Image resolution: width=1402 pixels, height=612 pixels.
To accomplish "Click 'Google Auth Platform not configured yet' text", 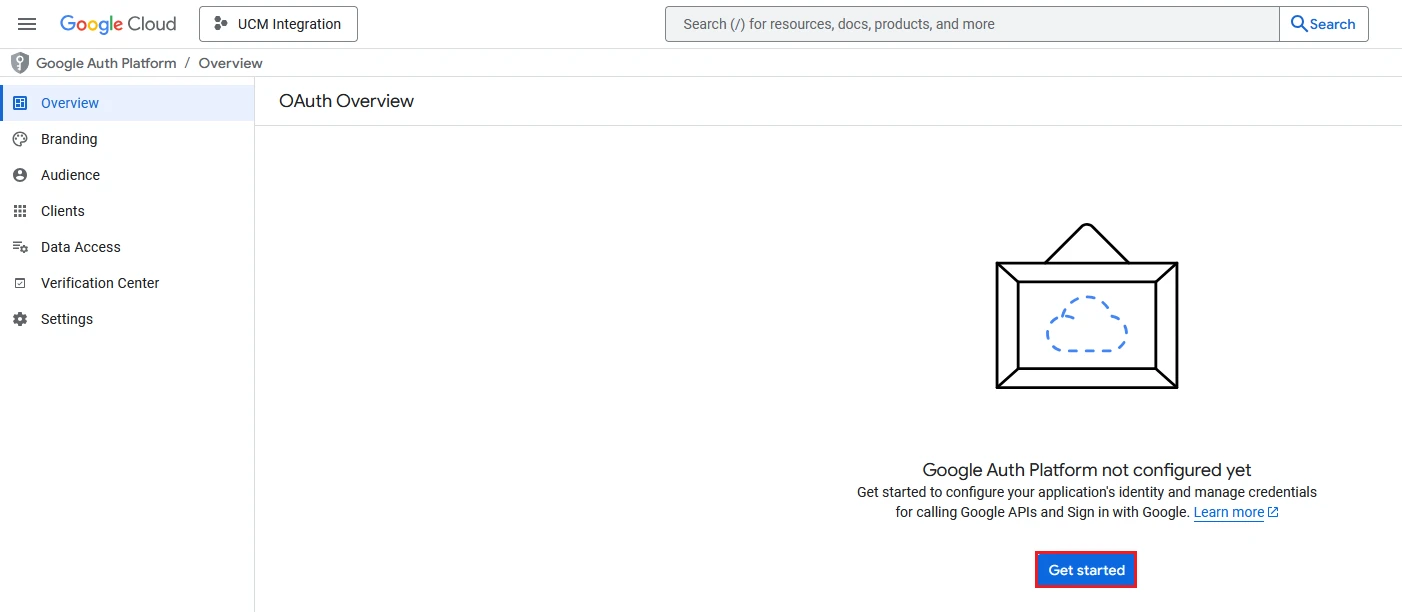I will click(1087, 470).
